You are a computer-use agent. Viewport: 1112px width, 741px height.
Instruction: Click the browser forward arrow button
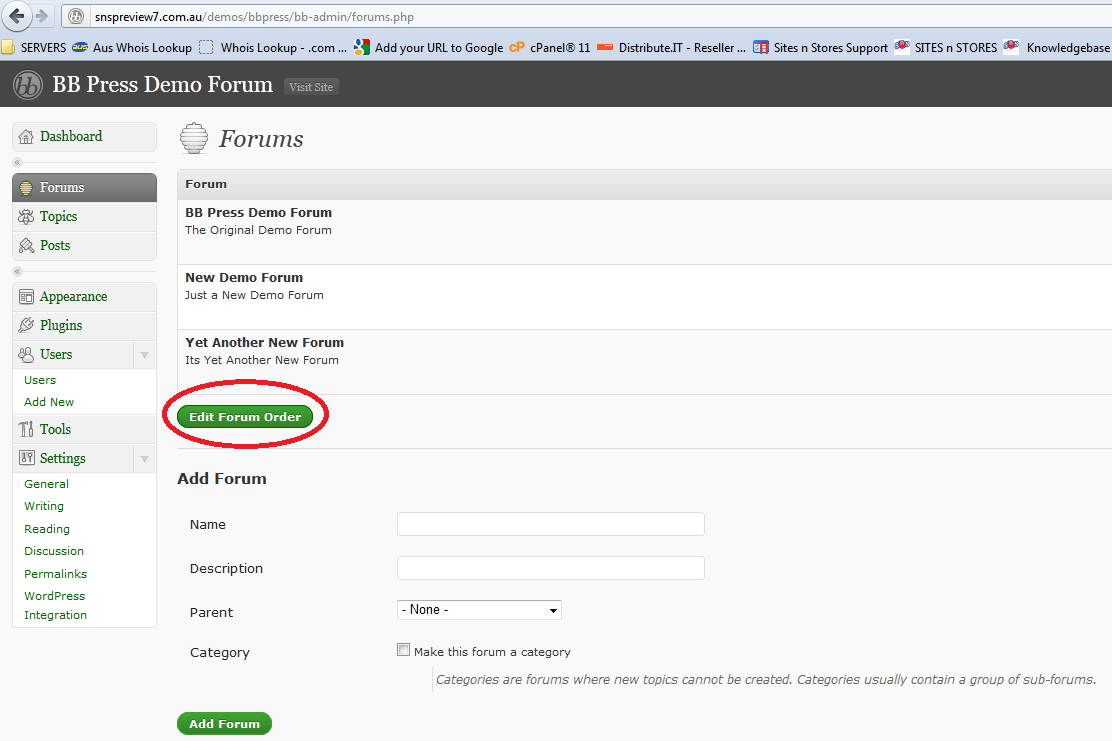click(x=42, y=16)
